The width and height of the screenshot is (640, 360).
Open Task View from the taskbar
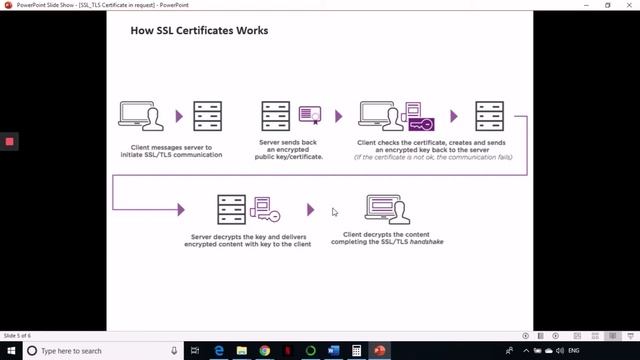point(195,351)
